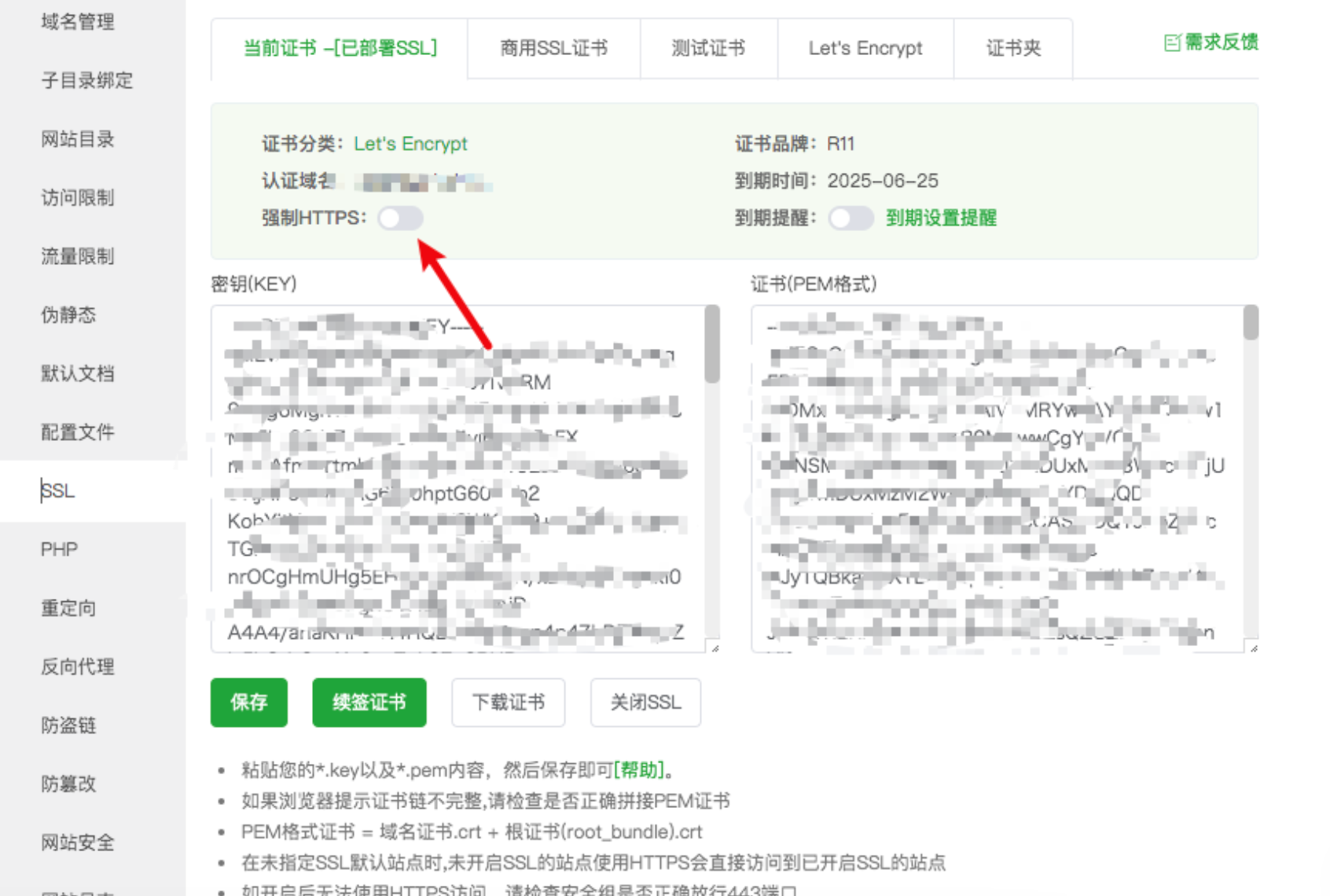
Task: Click the 下载证书 button
Action: click(x=508, y=702)
